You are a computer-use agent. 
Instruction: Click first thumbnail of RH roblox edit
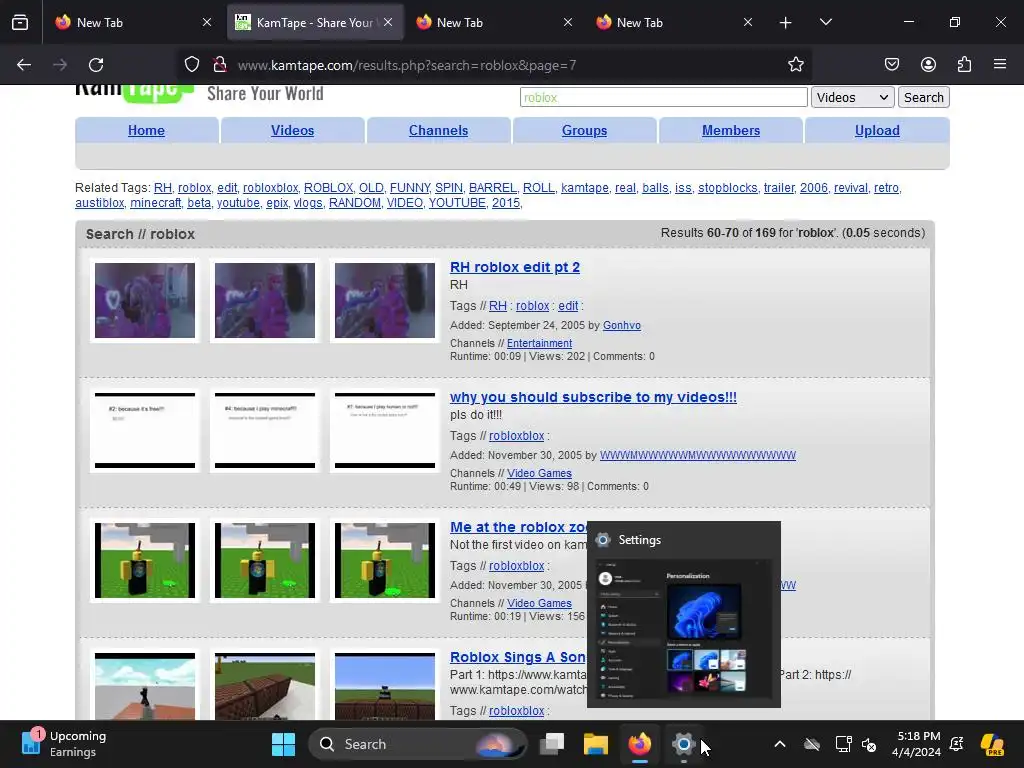coord(145,300)
